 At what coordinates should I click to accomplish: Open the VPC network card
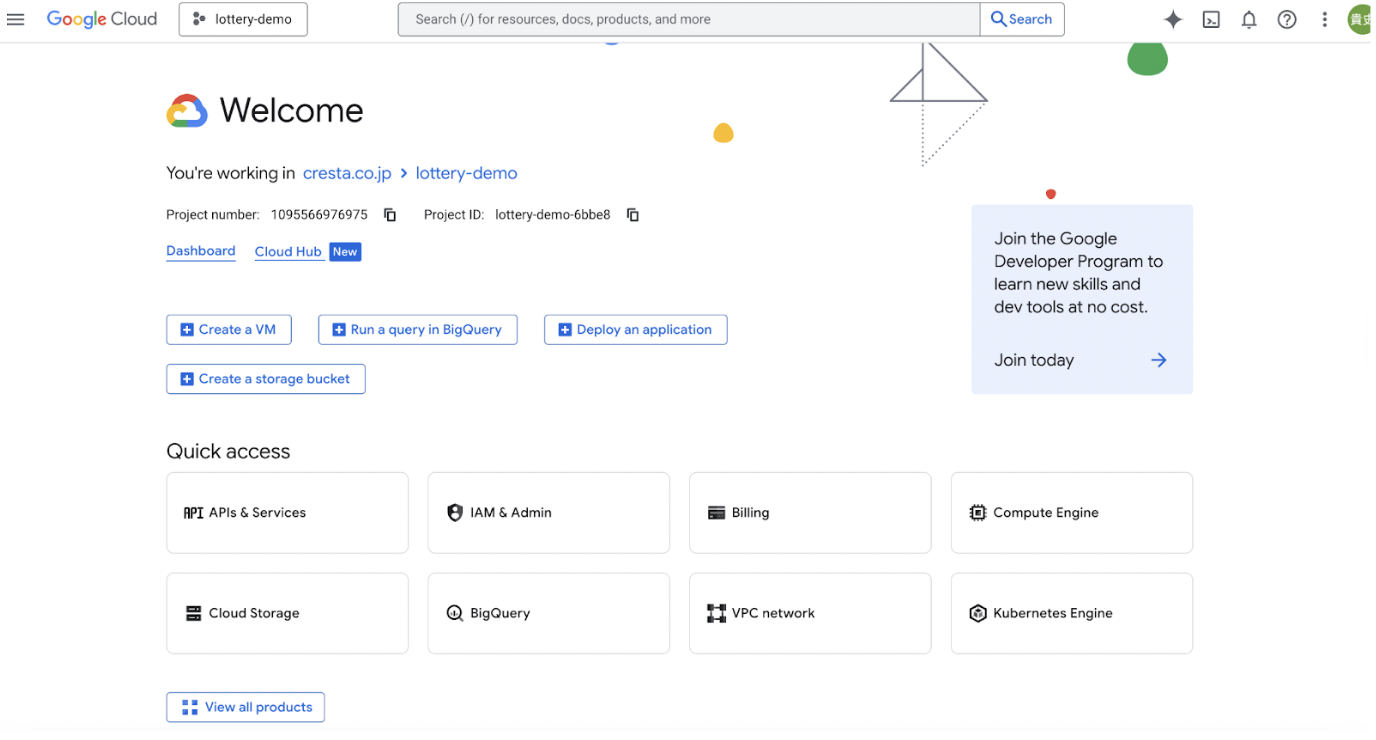[x=810, y=614]
